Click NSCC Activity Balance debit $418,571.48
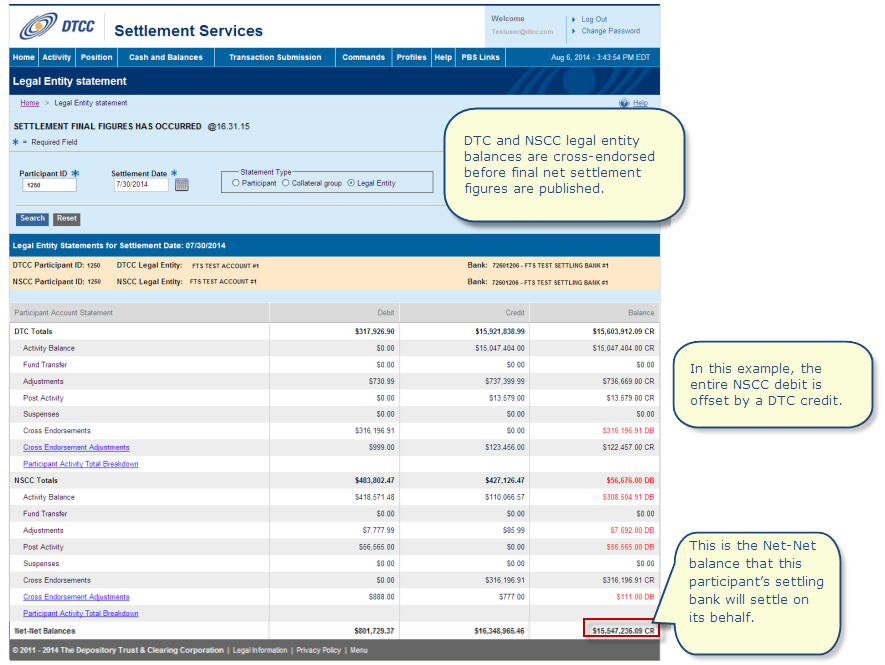This screenshot has width=885, height=665. (x=375, y=497)
